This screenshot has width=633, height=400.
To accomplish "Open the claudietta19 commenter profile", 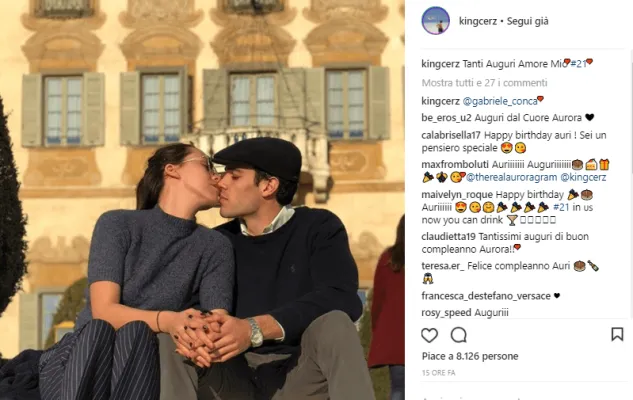I will [x=449, y=237].
